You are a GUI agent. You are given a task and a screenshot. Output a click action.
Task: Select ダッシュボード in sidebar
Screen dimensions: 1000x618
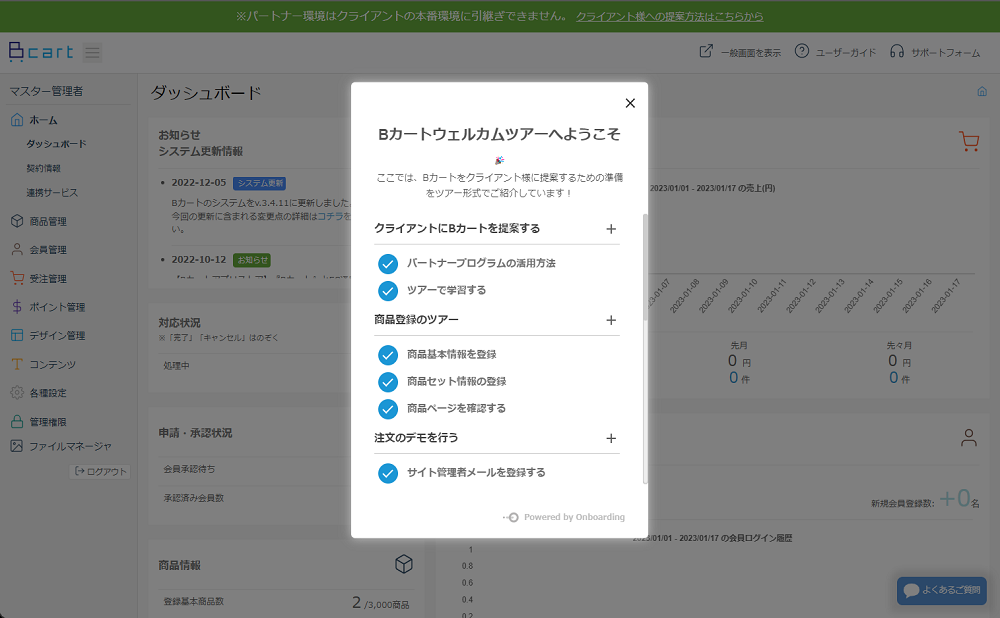click(x=56, y=144)
